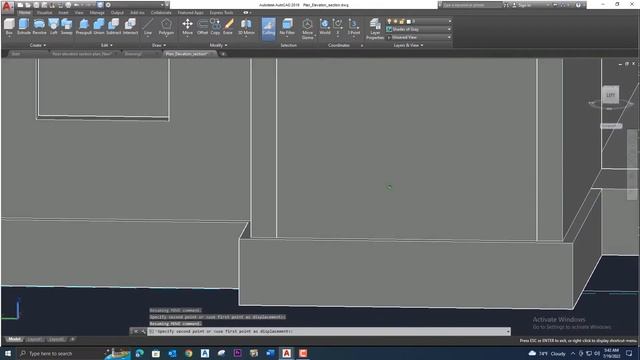The width and height of the screenshot is (640, 360).
Task: Expand the Edit panel
Action: [x=107, y=45]
